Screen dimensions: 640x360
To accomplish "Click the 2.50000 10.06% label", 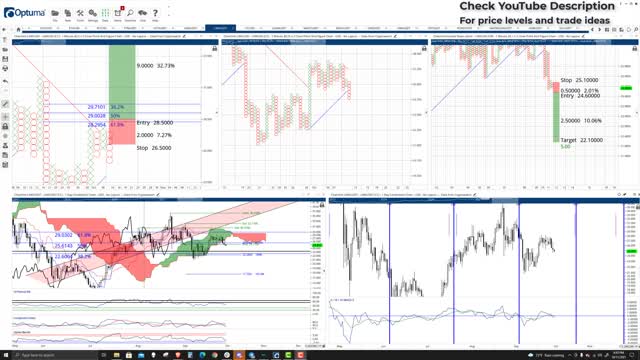I will (581, 120).
